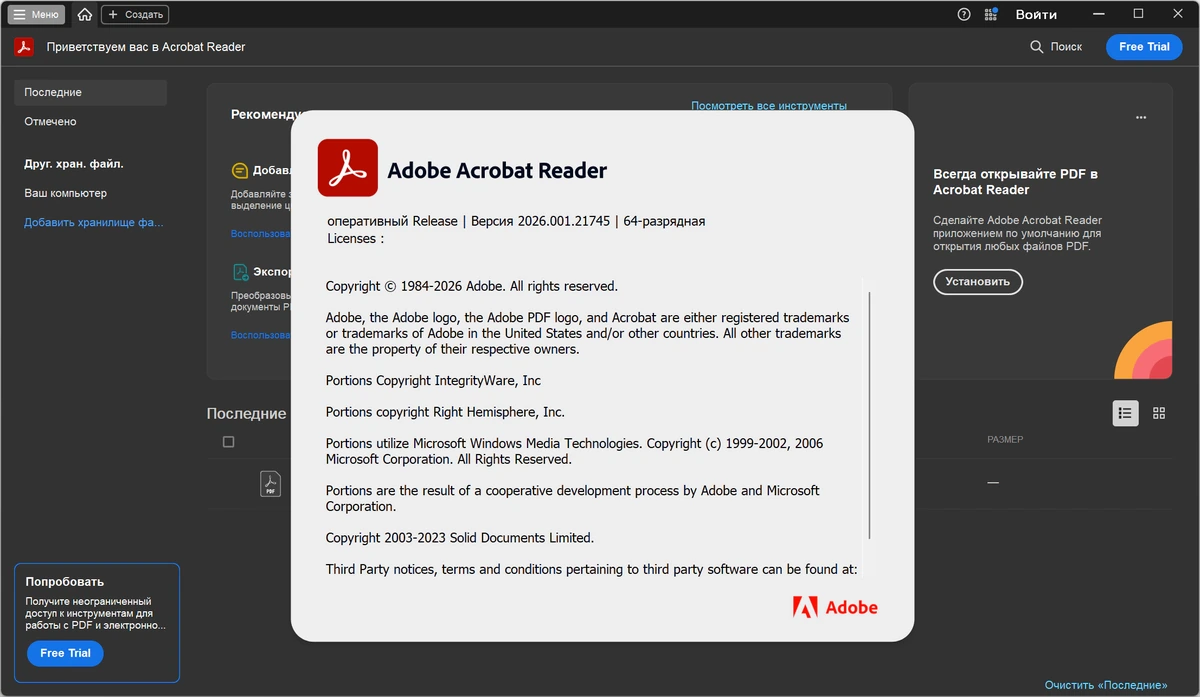Click the version text 2026.001.21745
Viewport: 1200px width, 697px height.
click(x=564, y=221)
